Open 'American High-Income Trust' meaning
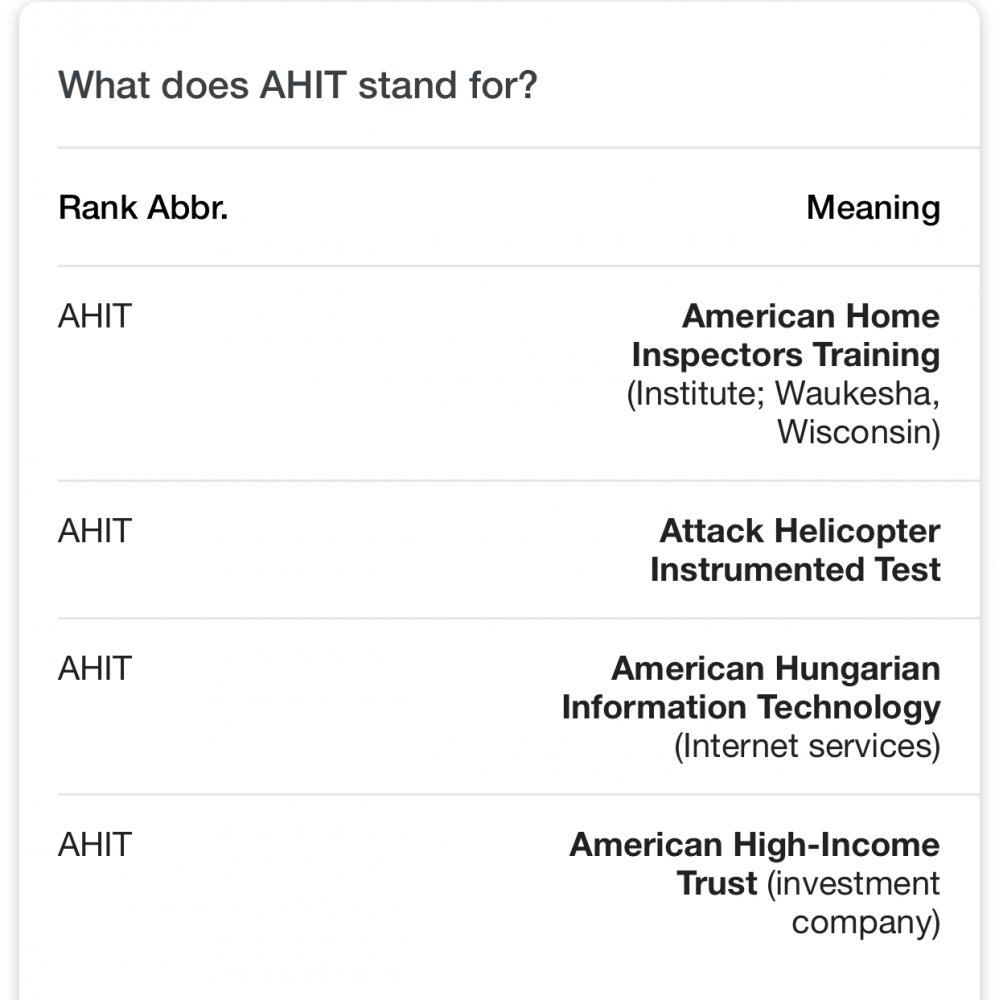999x1000 pixels. 755,864
